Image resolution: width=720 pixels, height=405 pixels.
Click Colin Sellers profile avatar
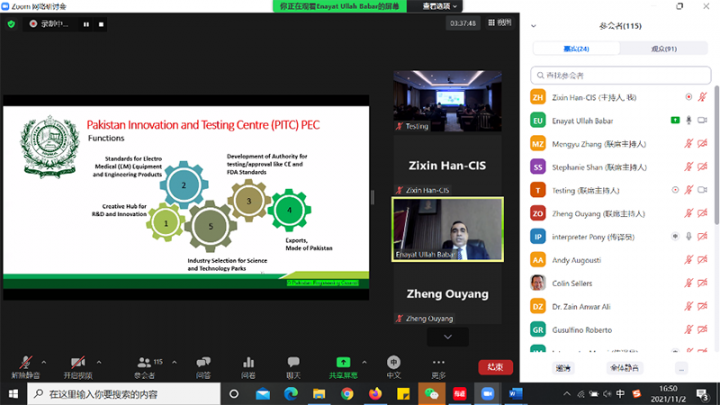[538, 283]
